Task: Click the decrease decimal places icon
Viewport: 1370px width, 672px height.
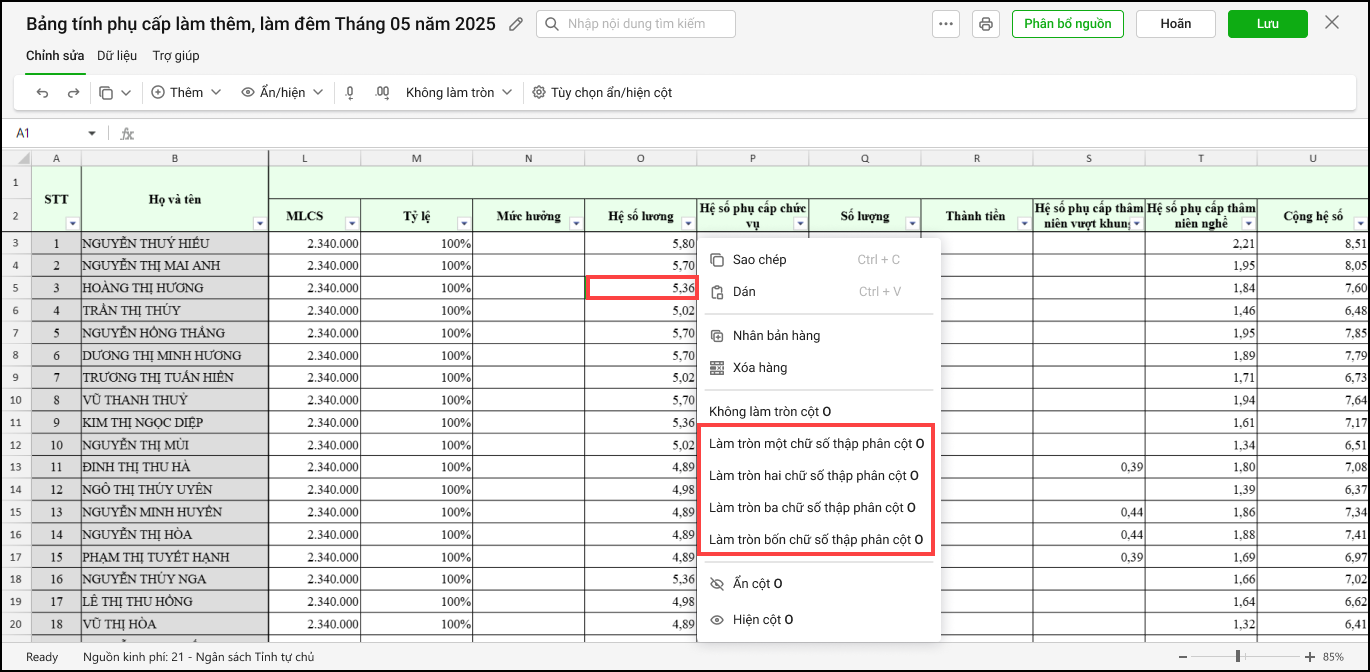Action: tap(350, 93)
